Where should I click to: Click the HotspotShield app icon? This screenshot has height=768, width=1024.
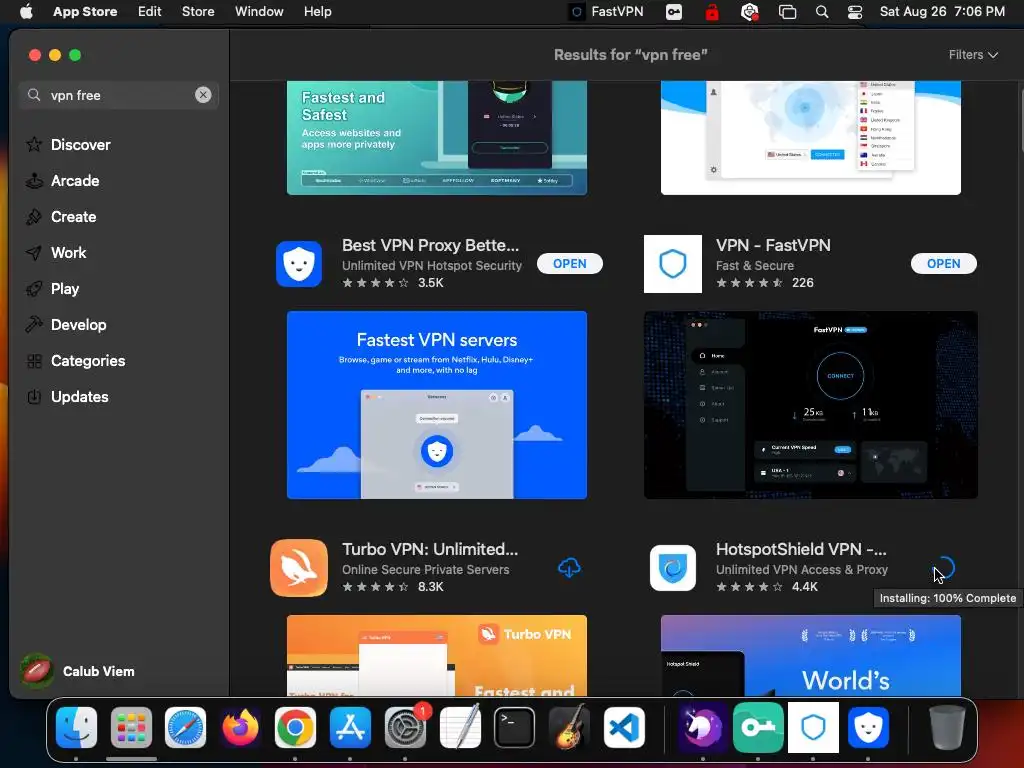(x=673, y=568)
